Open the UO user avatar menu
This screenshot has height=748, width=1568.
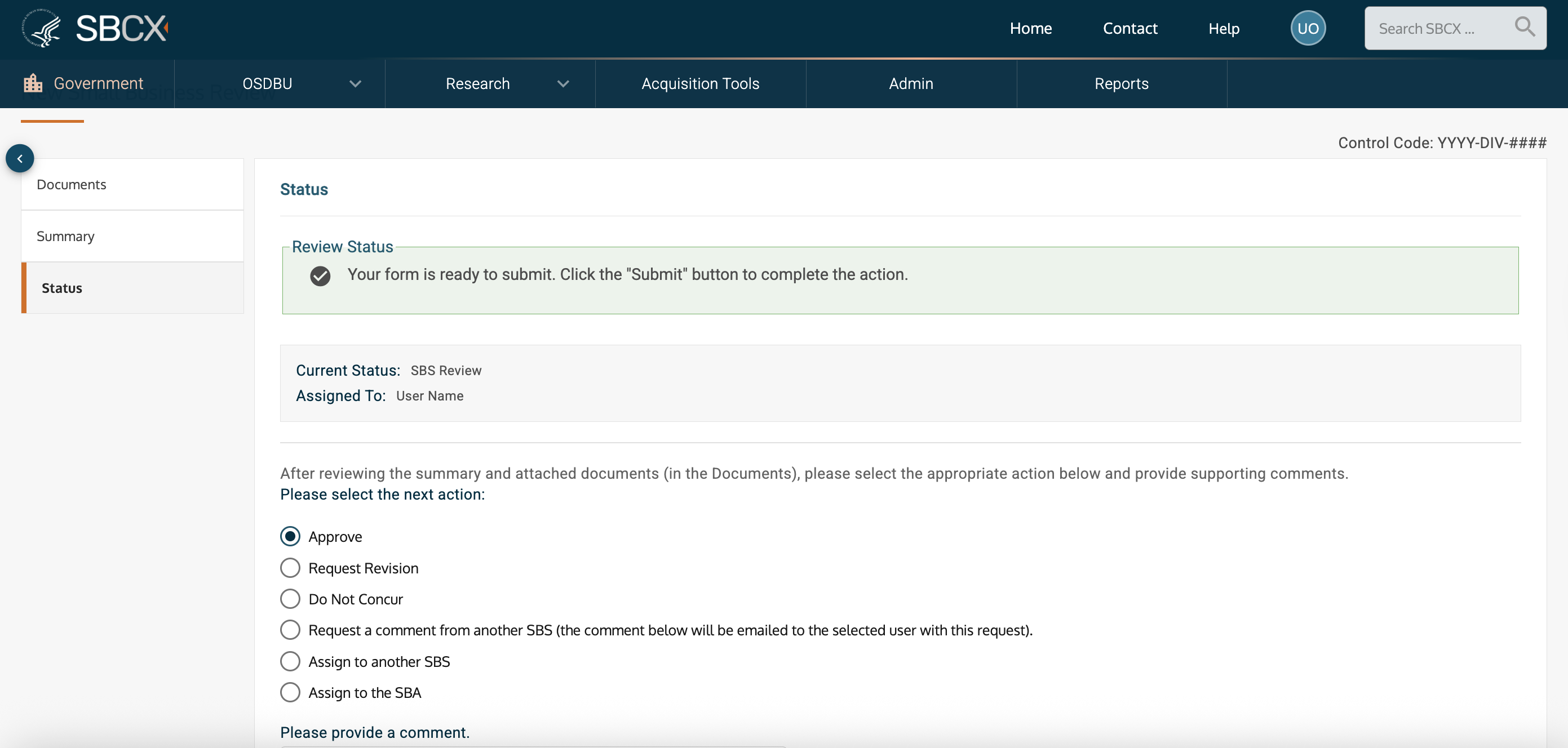point(1308,28)
